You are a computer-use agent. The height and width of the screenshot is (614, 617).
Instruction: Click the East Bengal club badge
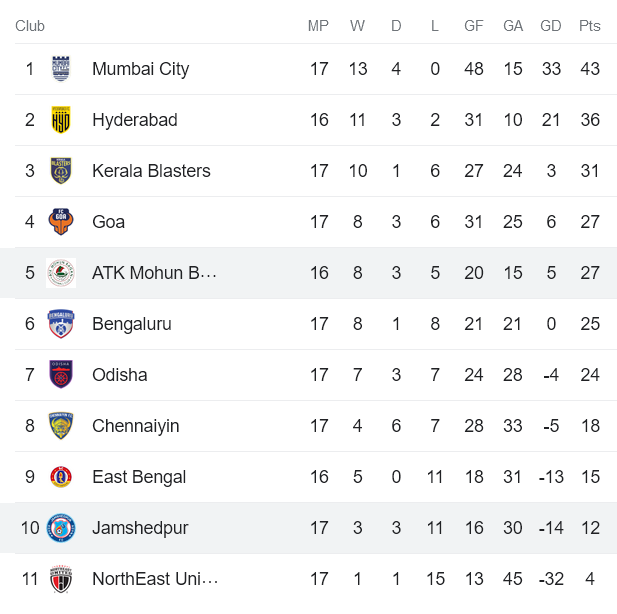click(x=61, y=477)
